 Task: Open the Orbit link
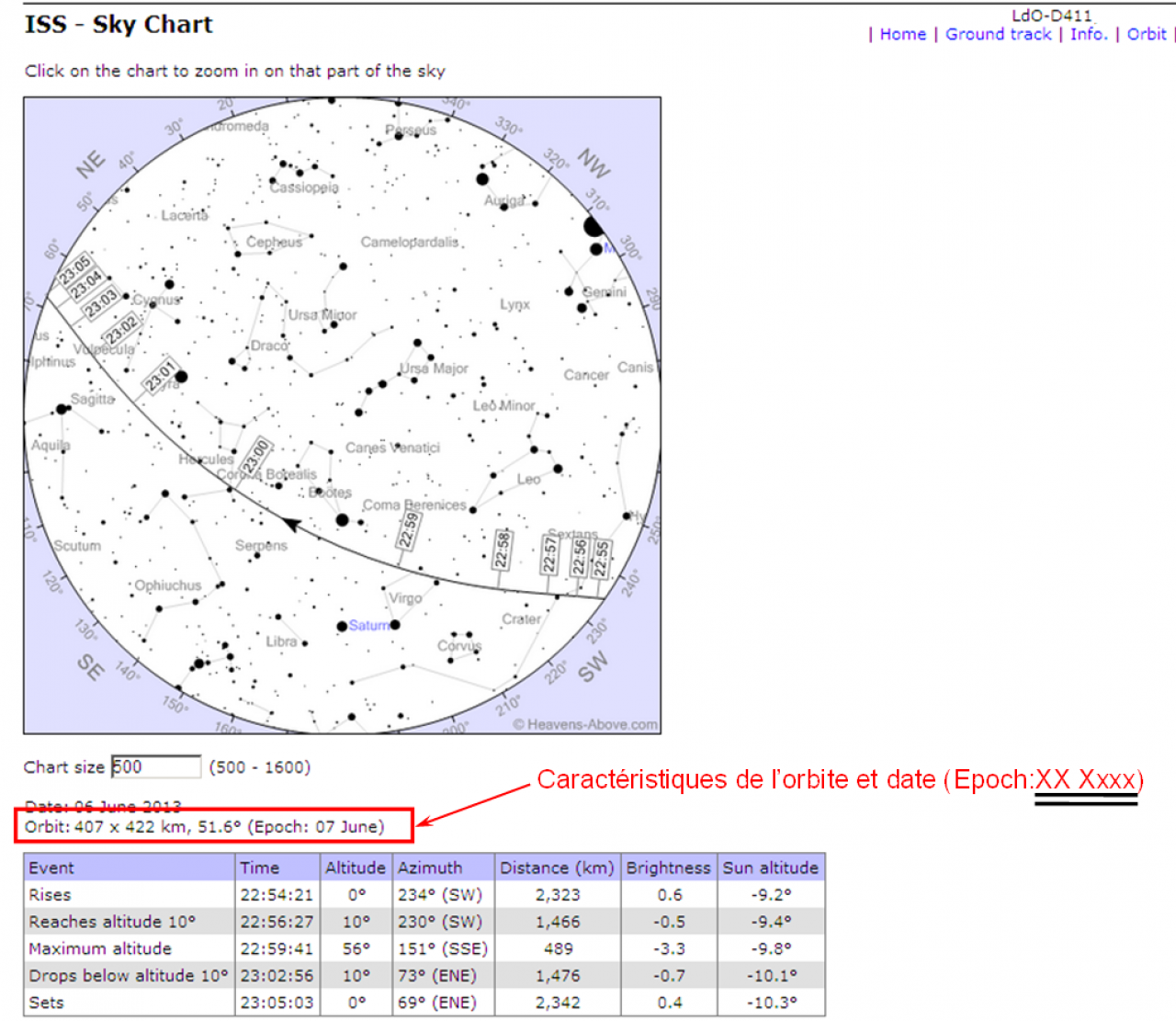pyautogui.click(x=1147, y=34)
